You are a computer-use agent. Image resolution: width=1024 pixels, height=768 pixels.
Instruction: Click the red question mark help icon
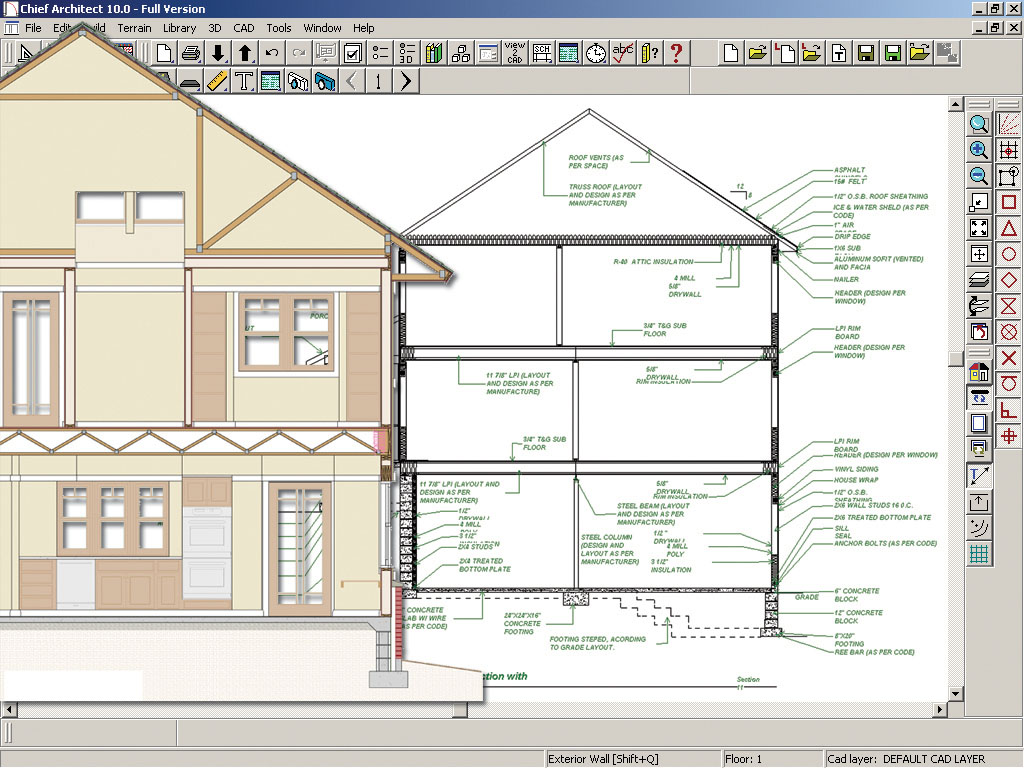click(677, 54)
